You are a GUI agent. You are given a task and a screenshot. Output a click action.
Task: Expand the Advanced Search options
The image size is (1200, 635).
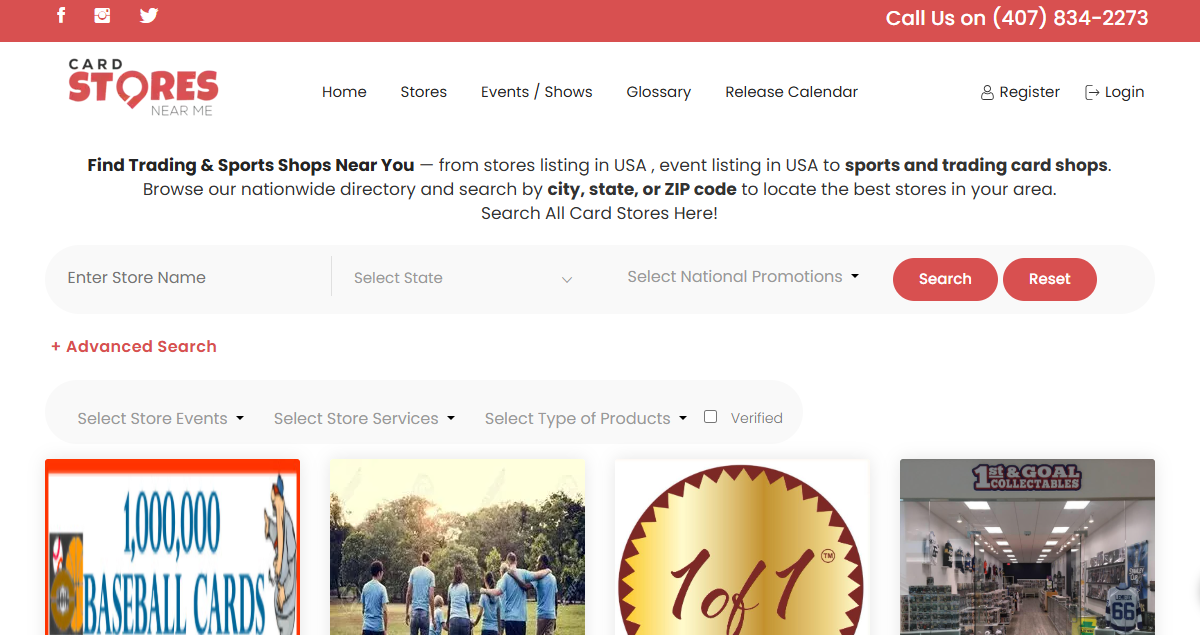point(133,346)
